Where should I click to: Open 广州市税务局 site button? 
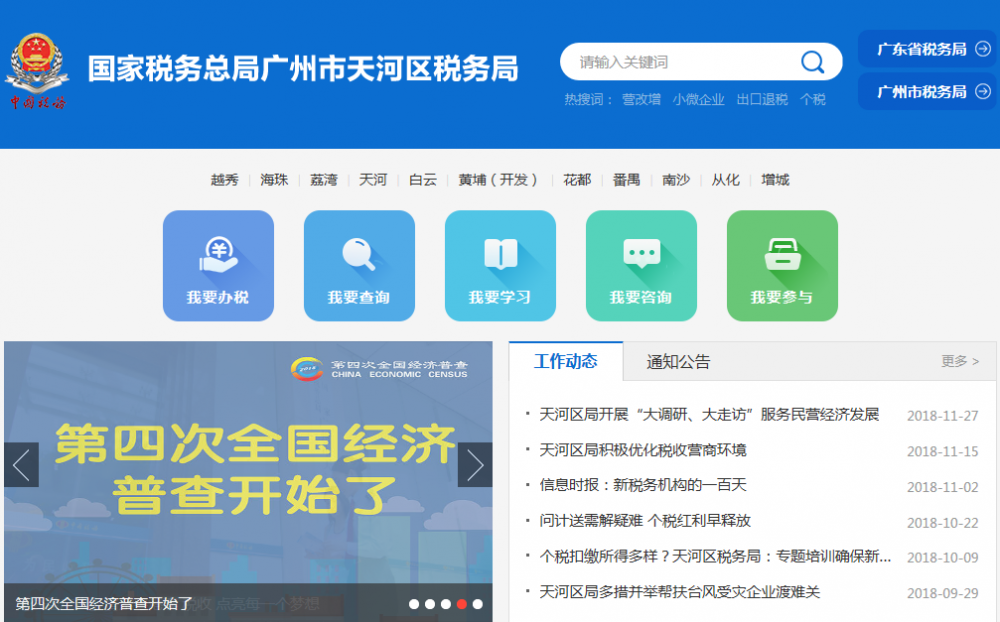tap(927, 92)
